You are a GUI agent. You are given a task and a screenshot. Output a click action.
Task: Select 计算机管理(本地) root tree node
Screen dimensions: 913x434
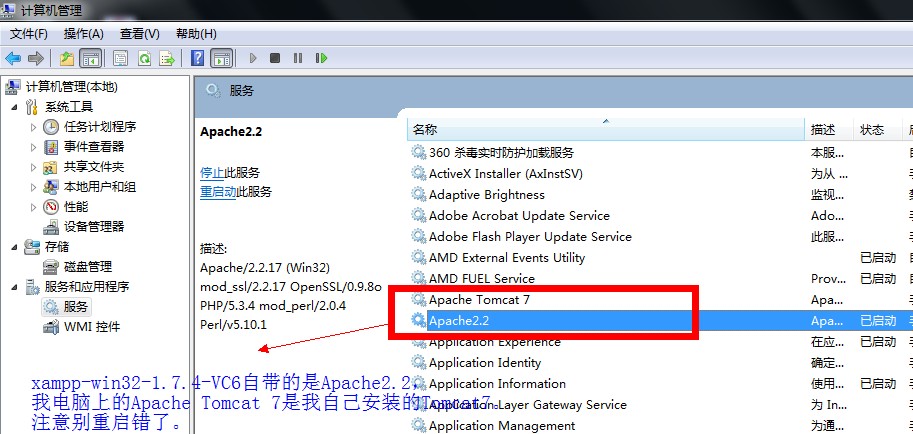72,87
